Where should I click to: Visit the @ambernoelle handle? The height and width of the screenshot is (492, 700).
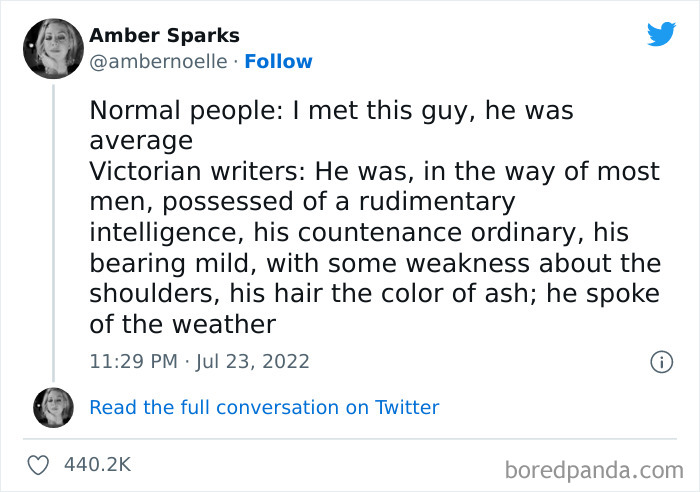(x=158, y=61)
